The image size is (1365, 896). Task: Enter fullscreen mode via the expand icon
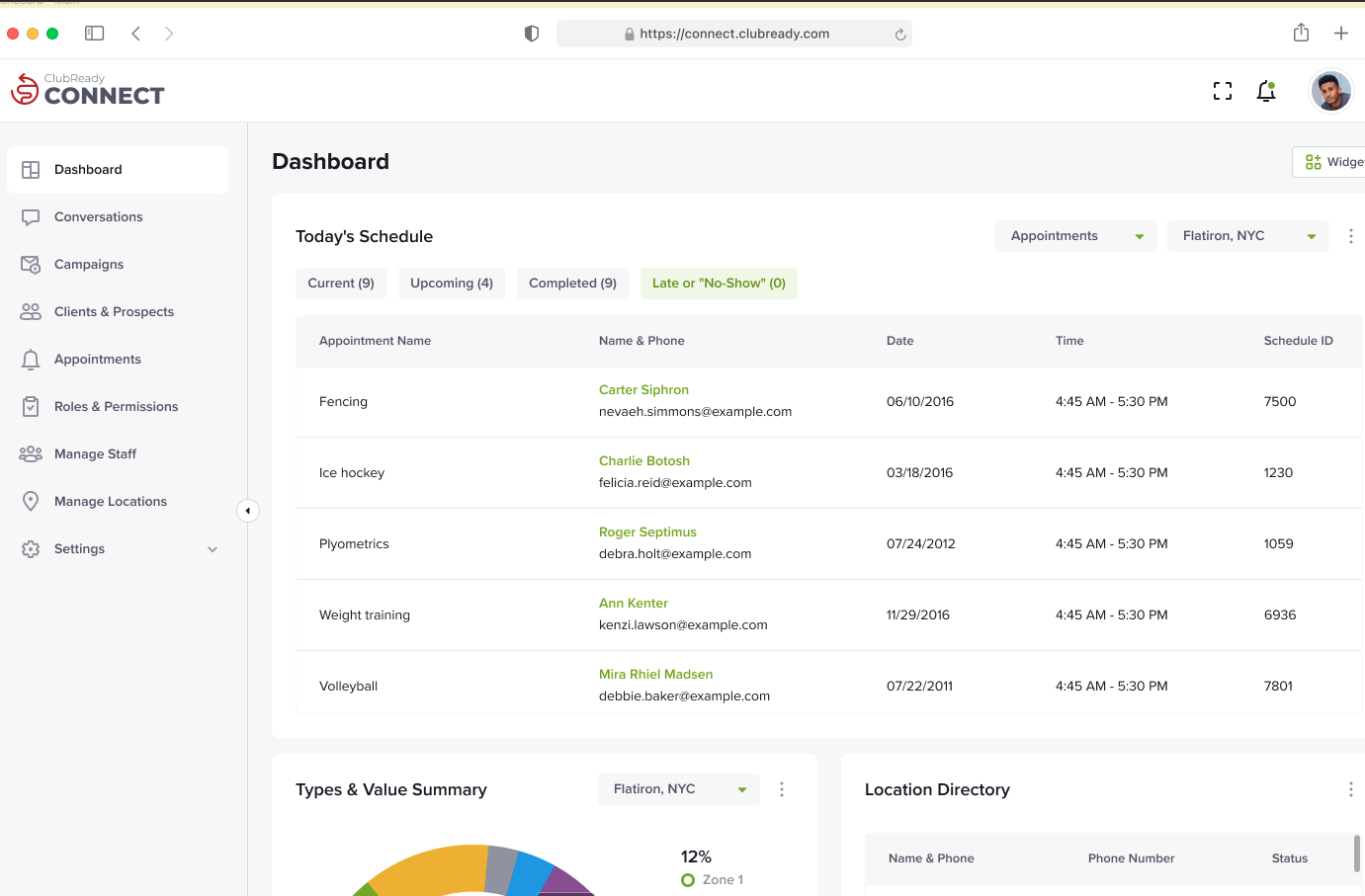pos(1223,92)
